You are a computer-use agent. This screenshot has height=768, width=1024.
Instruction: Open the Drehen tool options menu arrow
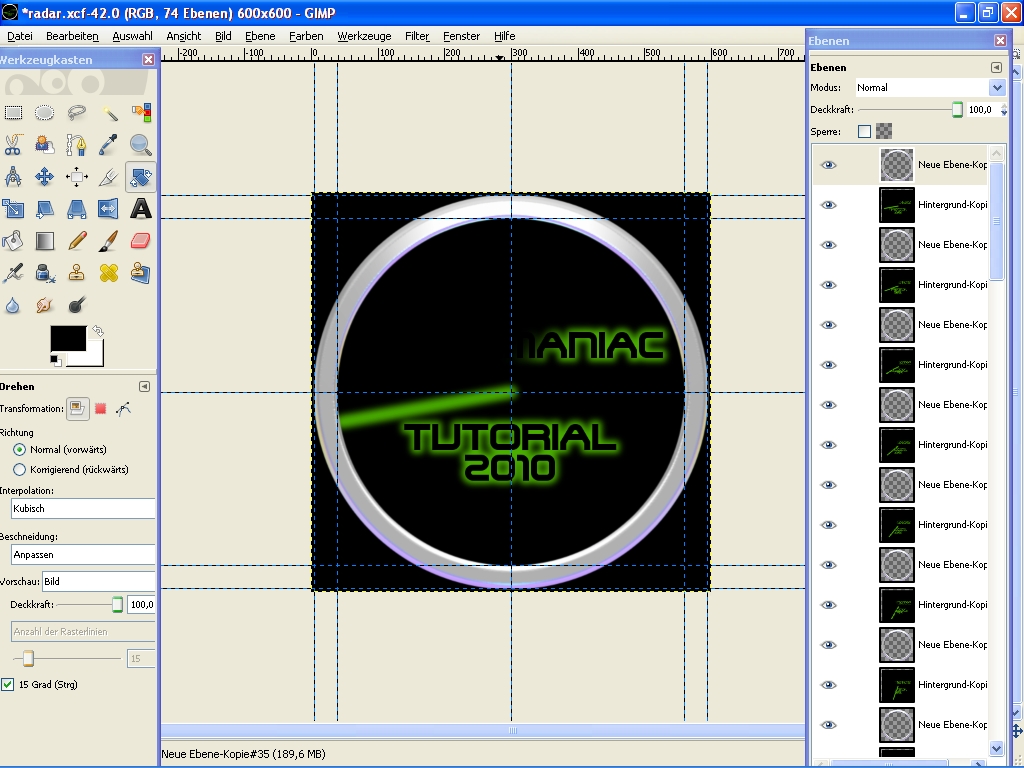click(x=144, y=387)
